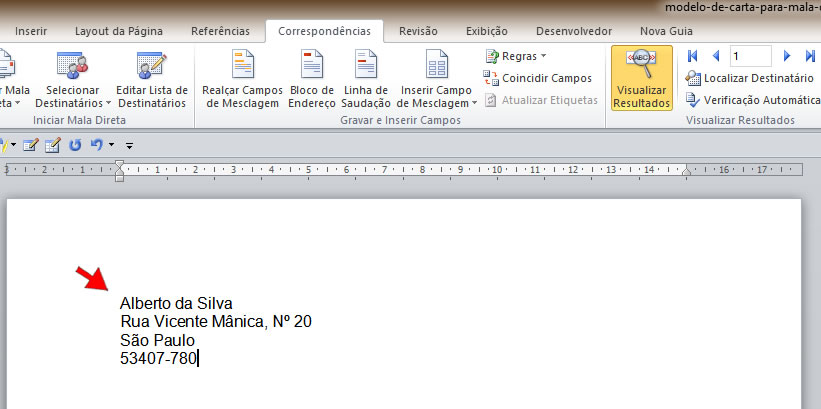
Task: Click right indent marker on ruler
Action: pyautogui.click(x=686, y=171)
